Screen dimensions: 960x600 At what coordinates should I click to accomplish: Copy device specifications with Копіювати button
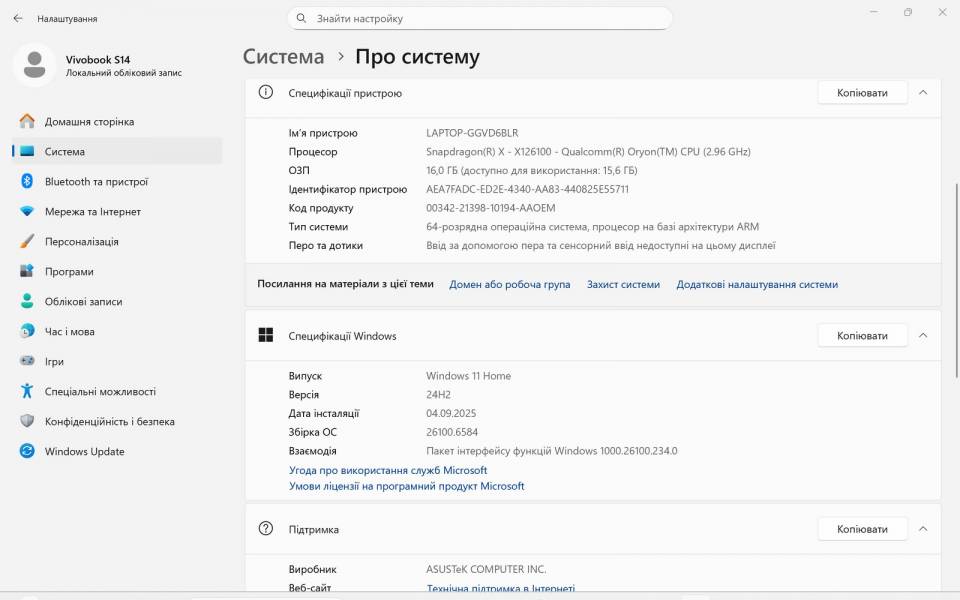click(862, 92)
